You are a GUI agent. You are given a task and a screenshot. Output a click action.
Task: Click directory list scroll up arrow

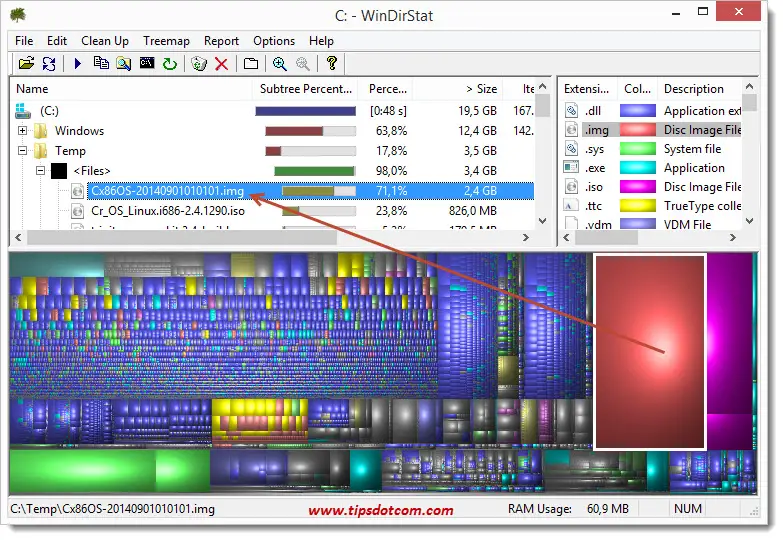[543, 87]
